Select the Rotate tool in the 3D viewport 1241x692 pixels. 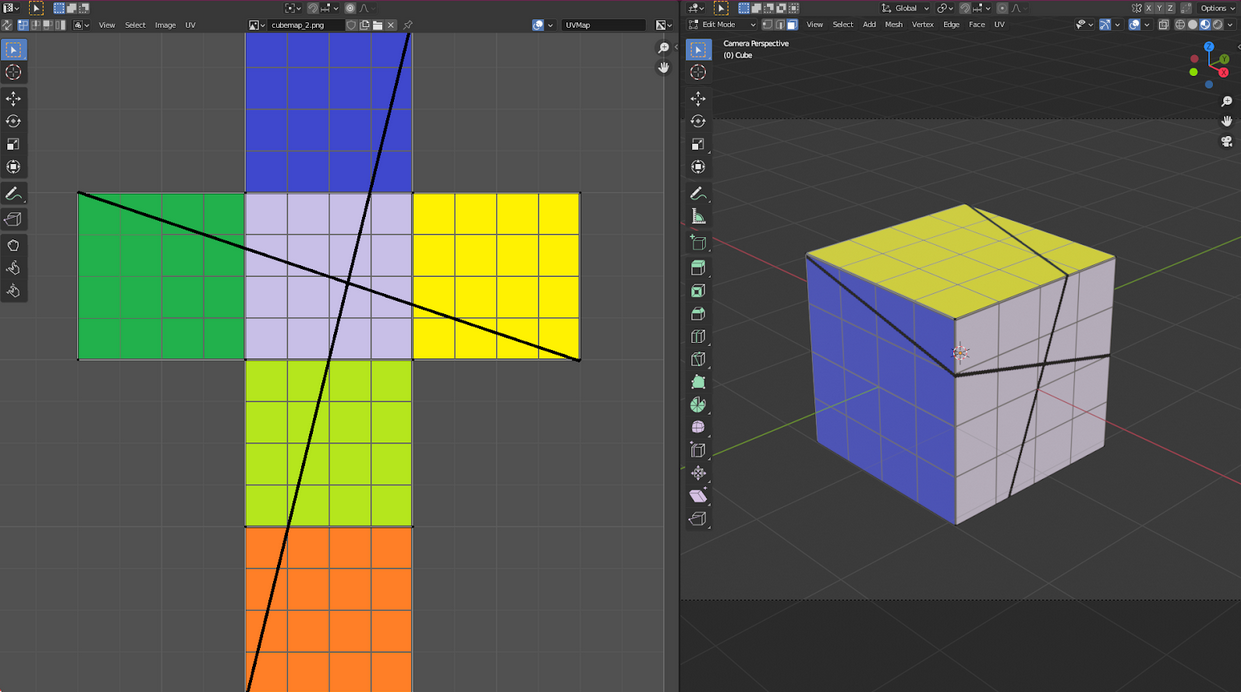coord(698,120)
